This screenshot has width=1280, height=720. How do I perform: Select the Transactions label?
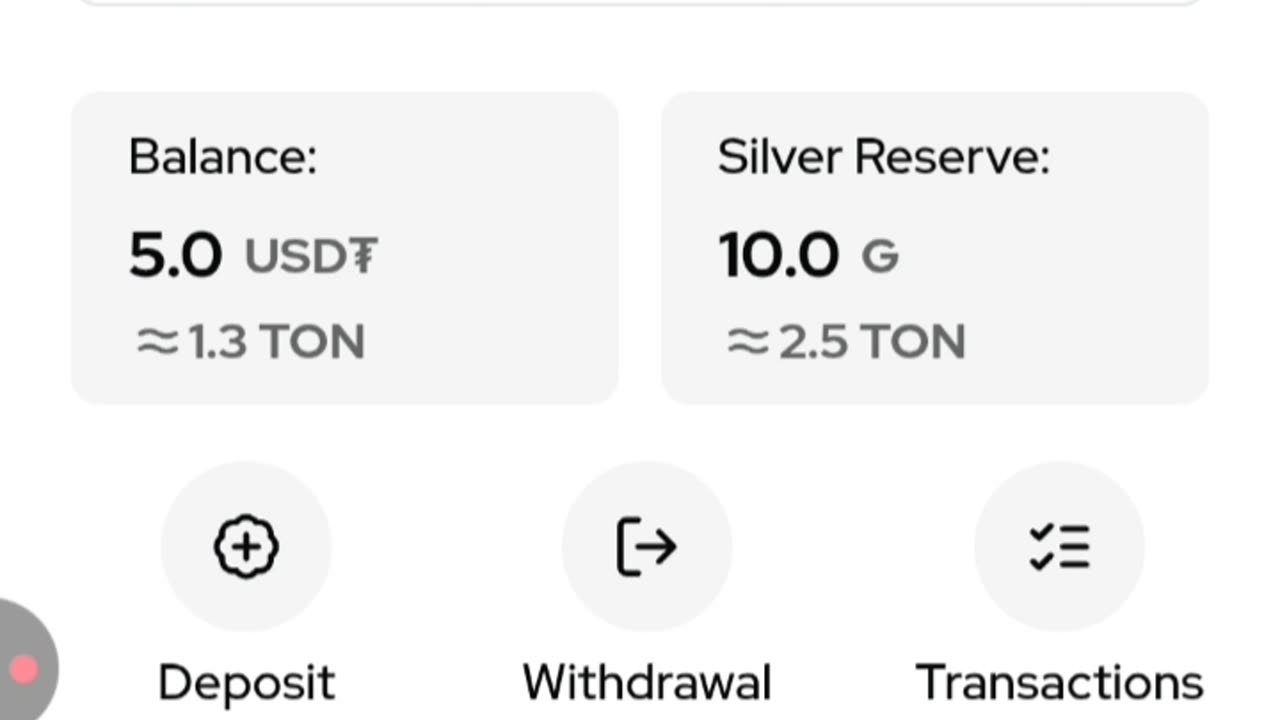click(x=1059, y=683)
